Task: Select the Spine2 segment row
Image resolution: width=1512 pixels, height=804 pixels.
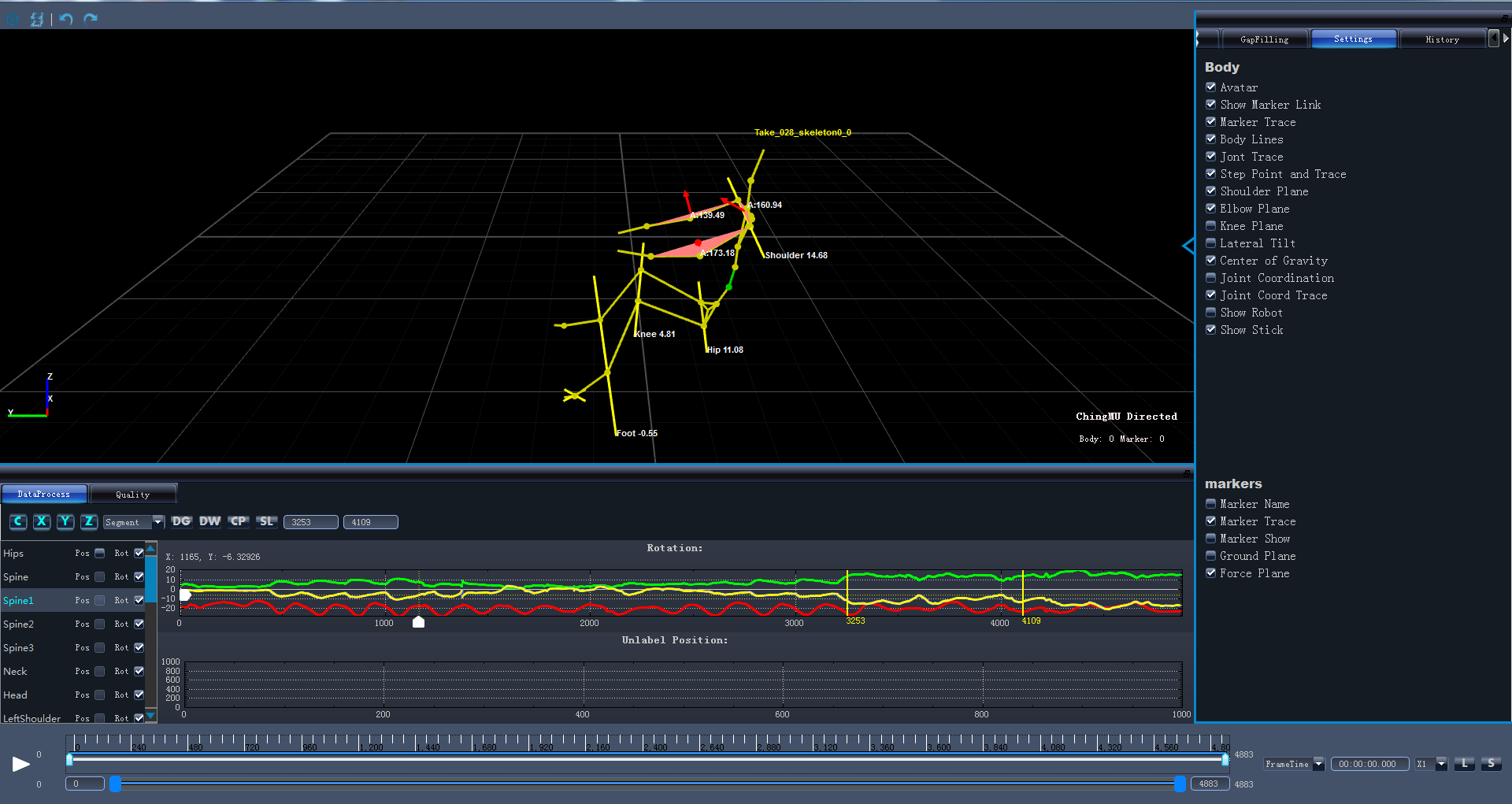Action: (x=72, y=624)
